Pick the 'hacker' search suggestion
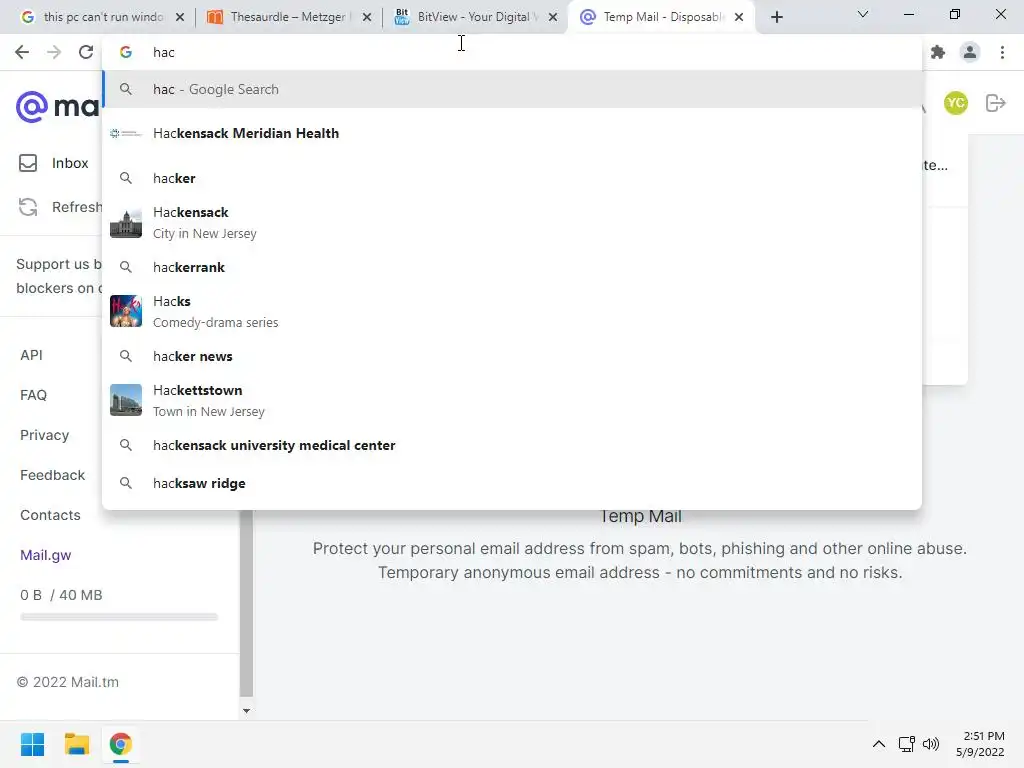 click(x=512, y=178)
